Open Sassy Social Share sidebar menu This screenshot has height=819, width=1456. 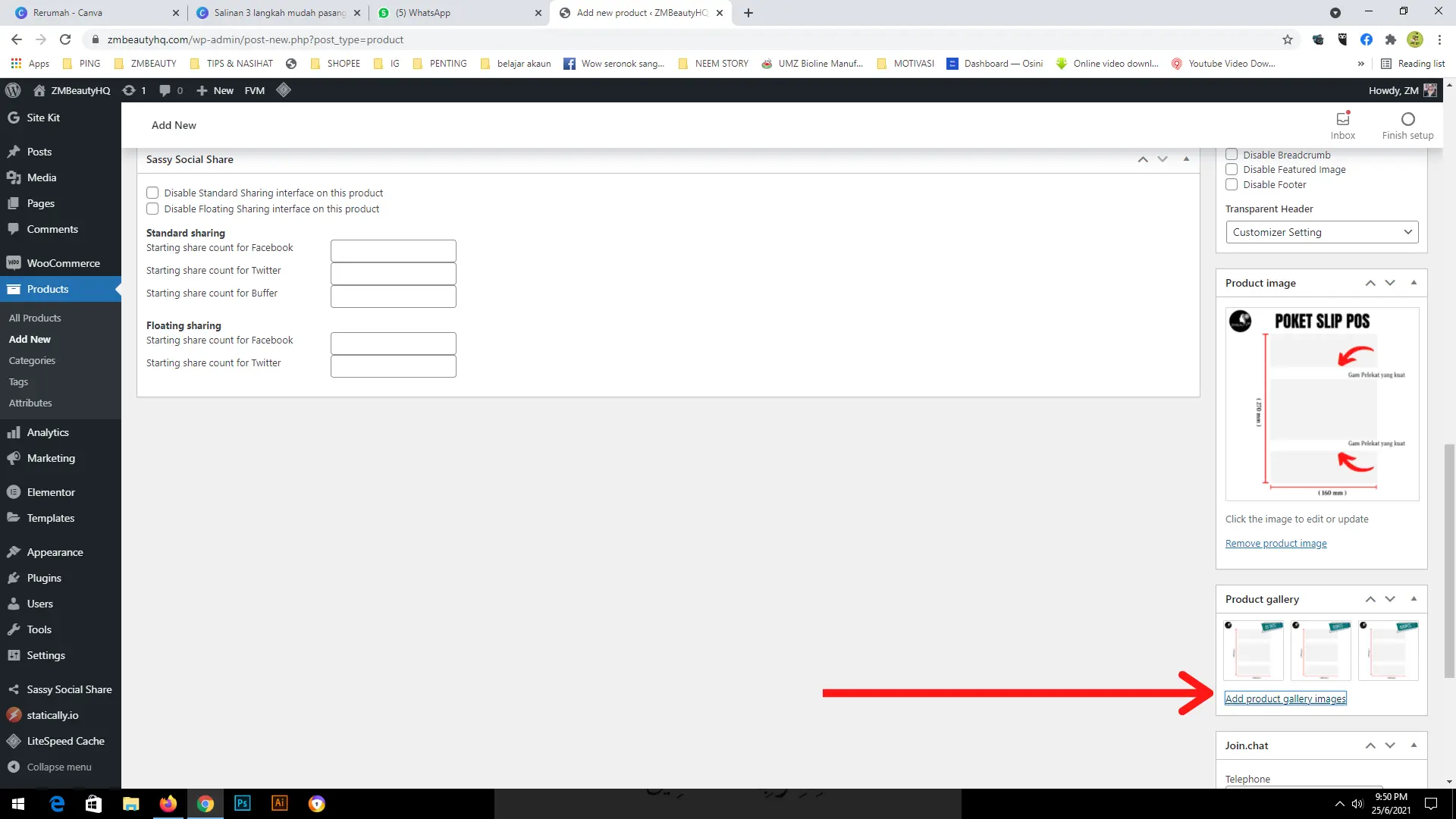click(61, 689)
